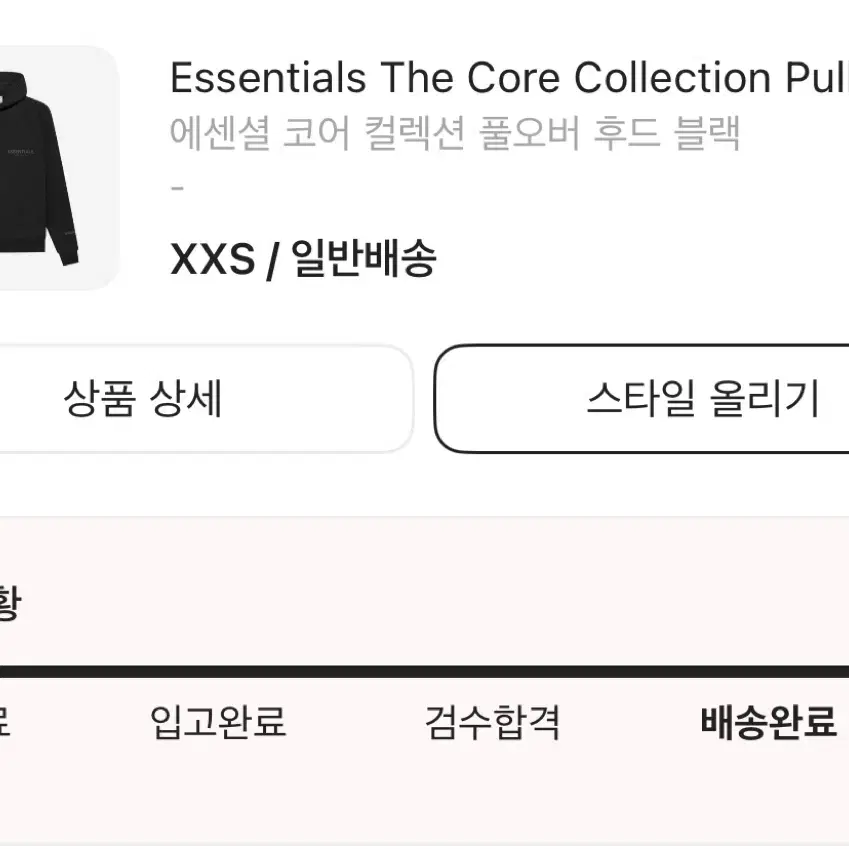Click the progress bar above 검수합격
849x849 pixels.
[x=492, y=671]
